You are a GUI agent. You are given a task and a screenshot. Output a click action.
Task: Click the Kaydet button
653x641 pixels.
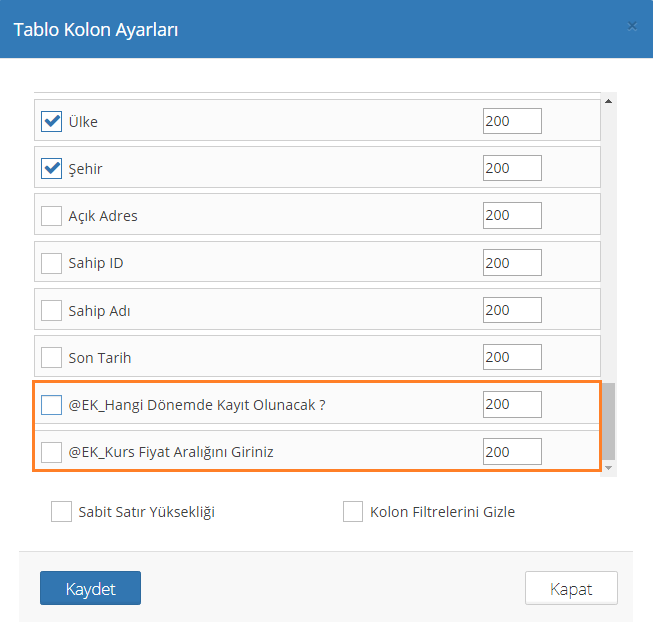90,588
